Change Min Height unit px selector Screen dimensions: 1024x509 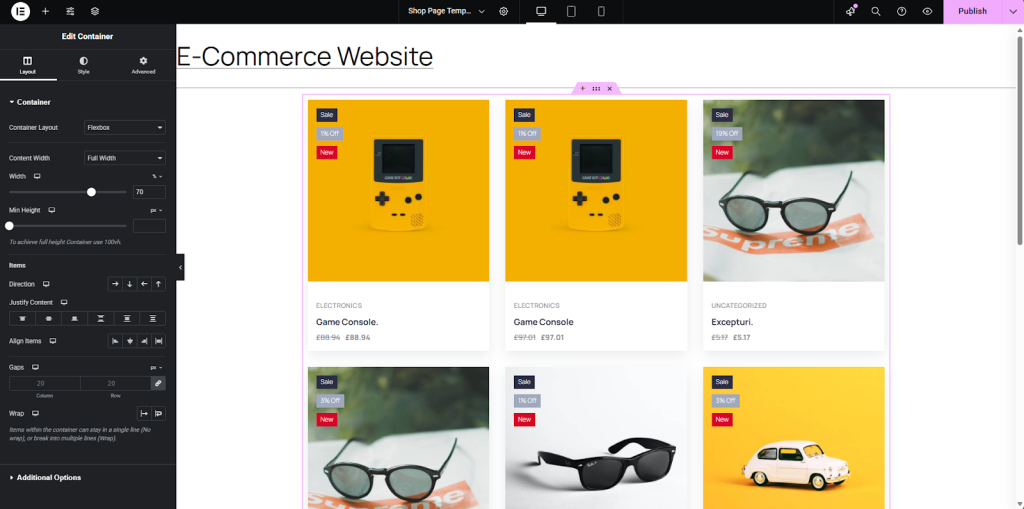tap(157, 210)
